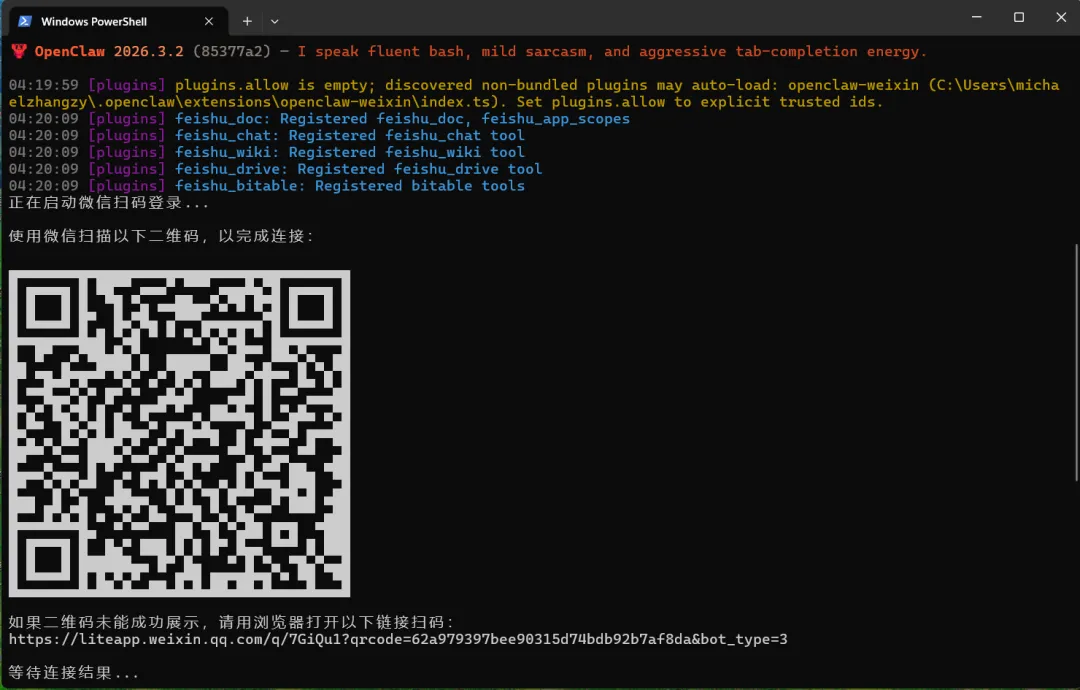This screenshot has width=1080, height=690.
Task: Open the liteapp.weixin.qq.com link
Action: click(x=397, y=639)
